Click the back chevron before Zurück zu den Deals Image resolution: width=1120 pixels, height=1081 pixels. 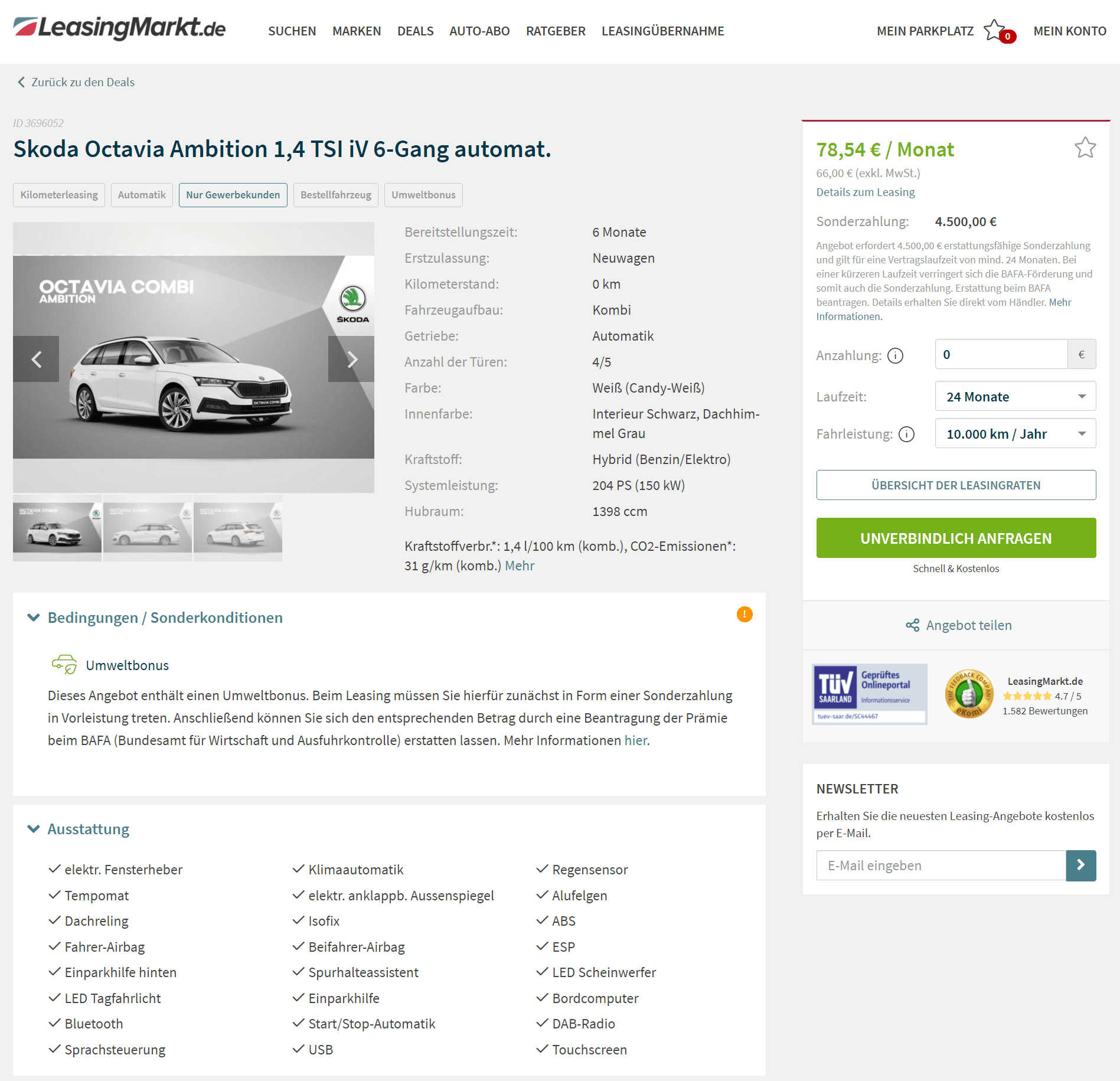21,82
